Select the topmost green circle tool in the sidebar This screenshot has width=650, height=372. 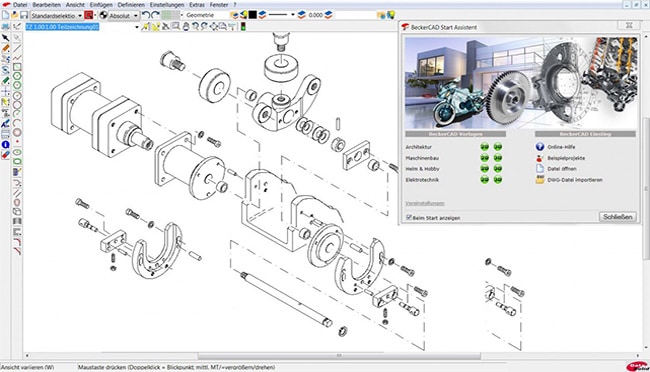(17, 76)
